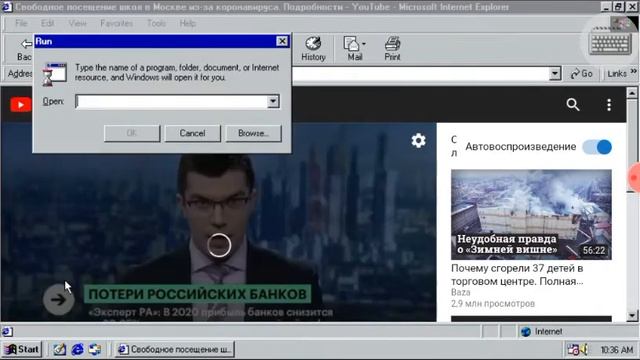Image resolution: width=640 pixels, height=360 pixels.
Task: Click the Go button
Action: (x=582, y=74)
